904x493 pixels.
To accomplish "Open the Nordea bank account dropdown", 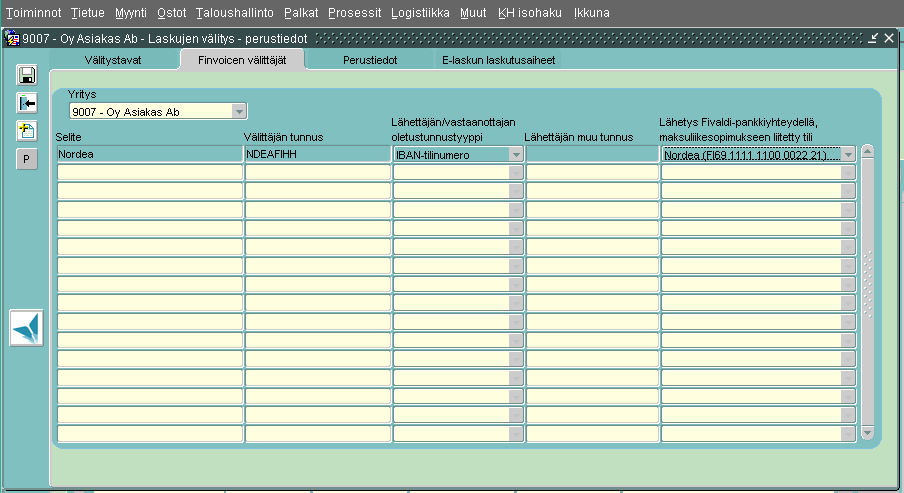I will coord(848,155).
